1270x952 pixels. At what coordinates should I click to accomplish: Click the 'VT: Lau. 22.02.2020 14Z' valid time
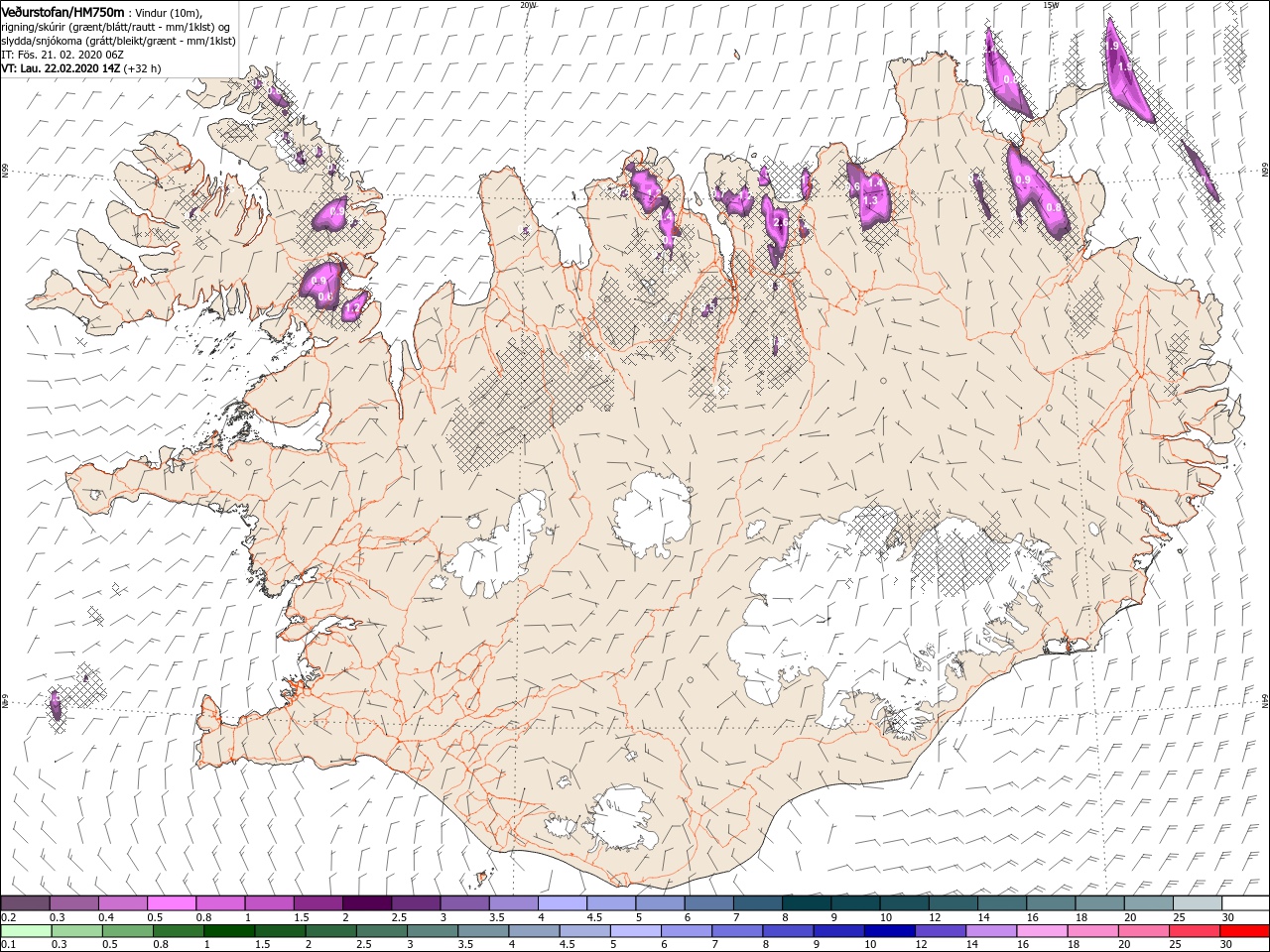[60, 68]
